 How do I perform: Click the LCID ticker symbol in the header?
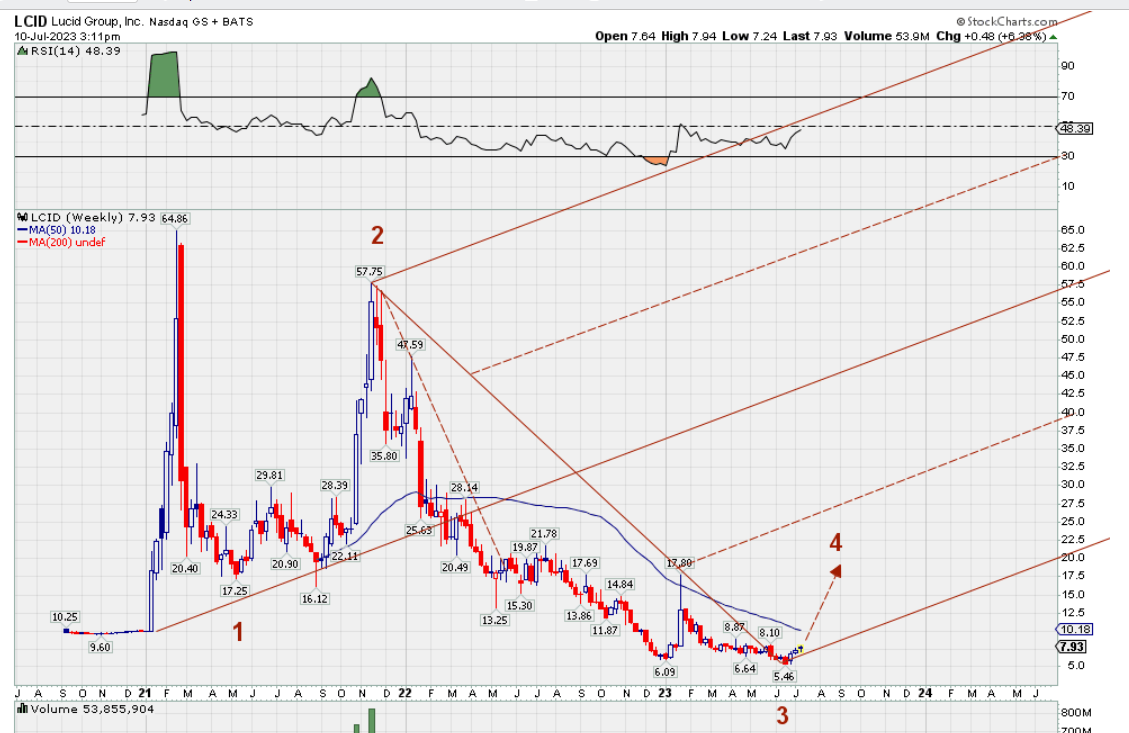tap(31, 20)
